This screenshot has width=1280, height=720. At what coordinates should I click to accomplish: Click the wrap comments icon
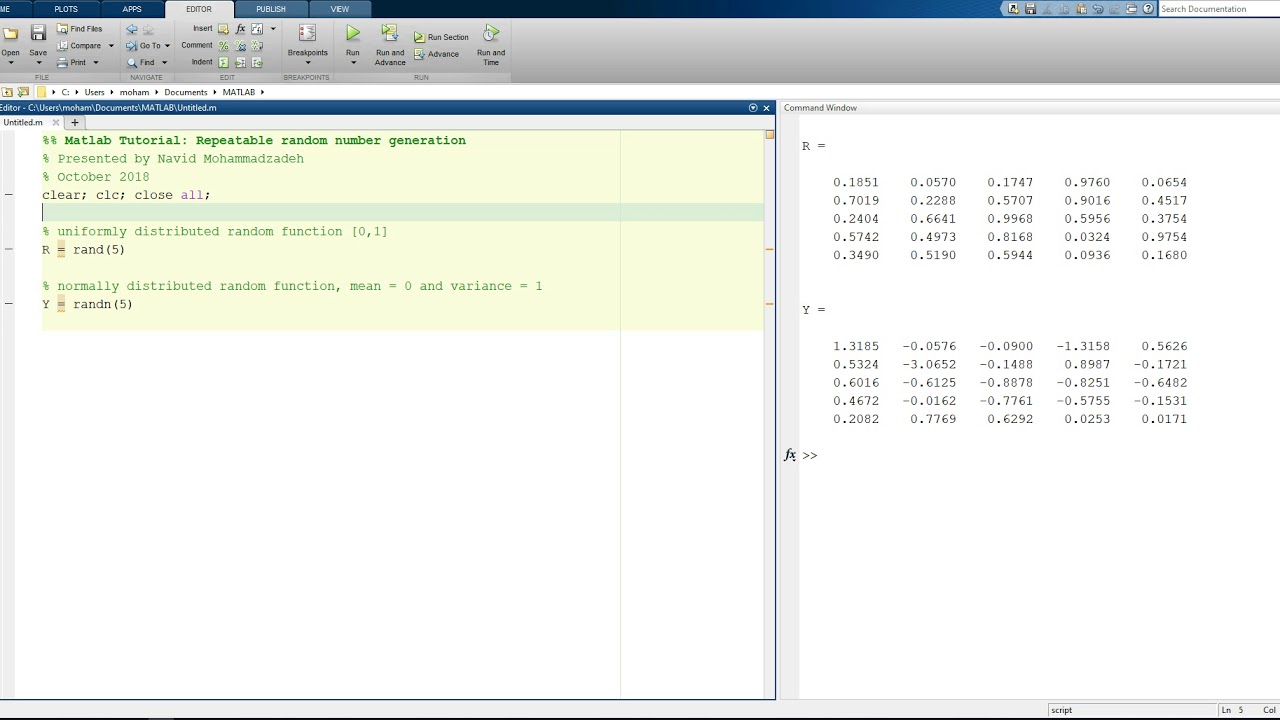[257, 46]
